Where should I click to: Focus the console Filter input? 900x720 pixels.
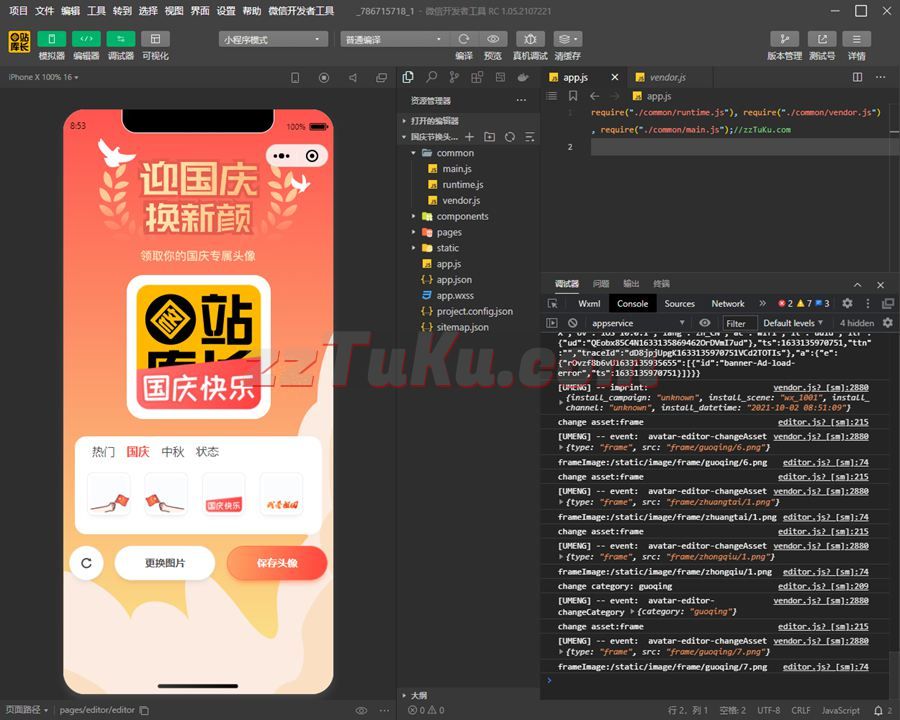(x=740, y=323)
